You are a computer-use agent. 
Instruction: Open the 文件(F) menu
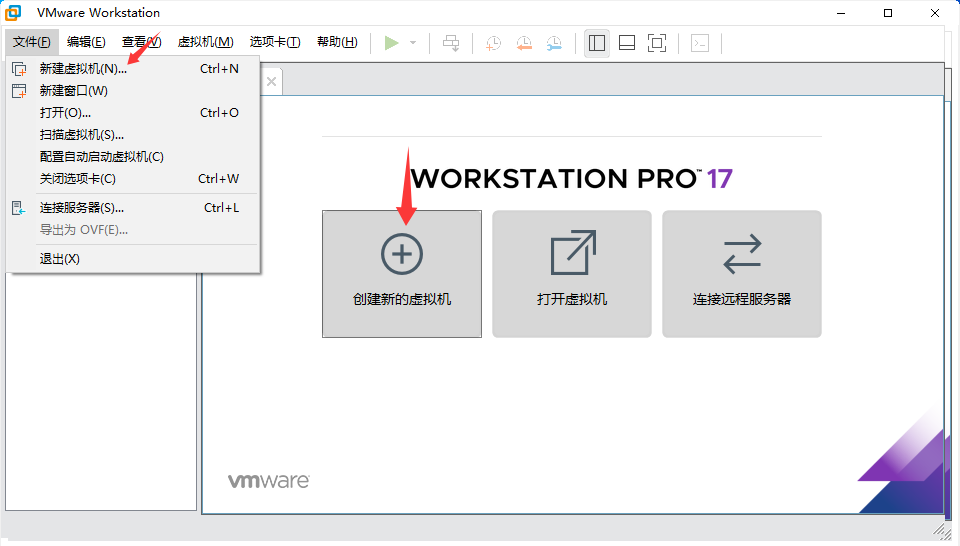coord(32,42)
